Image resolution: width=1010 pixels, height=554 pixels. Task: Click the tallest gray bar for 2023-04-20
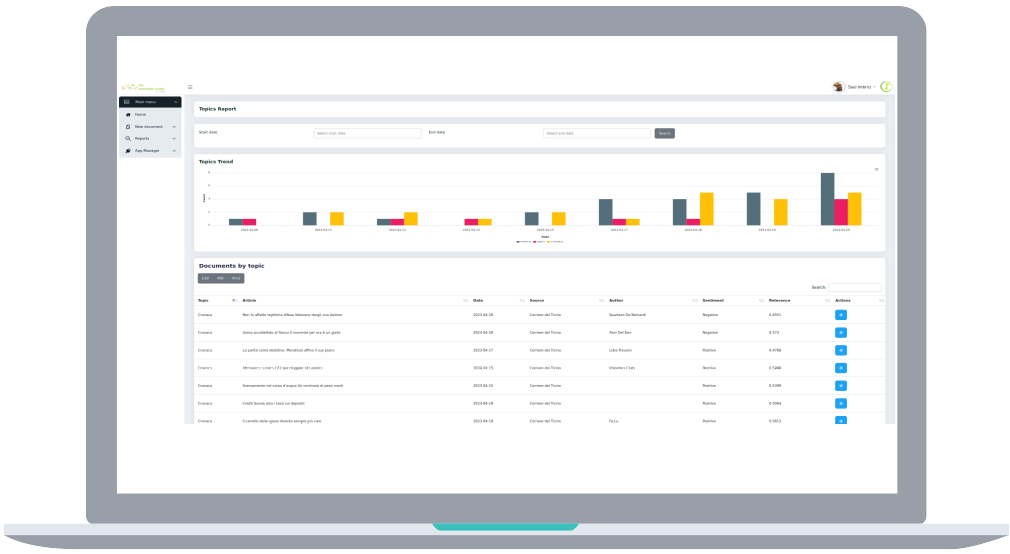[827, 199]
